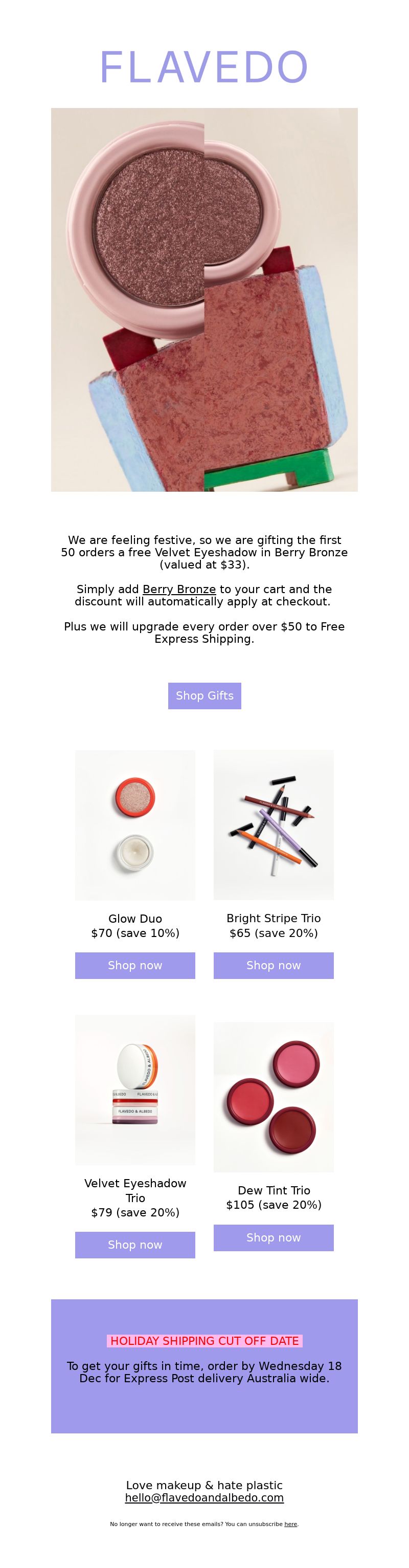Viewport: 409px width, 1568px height.
Task: Click the FLAVEDO logo header
Action: click(204, 68)
